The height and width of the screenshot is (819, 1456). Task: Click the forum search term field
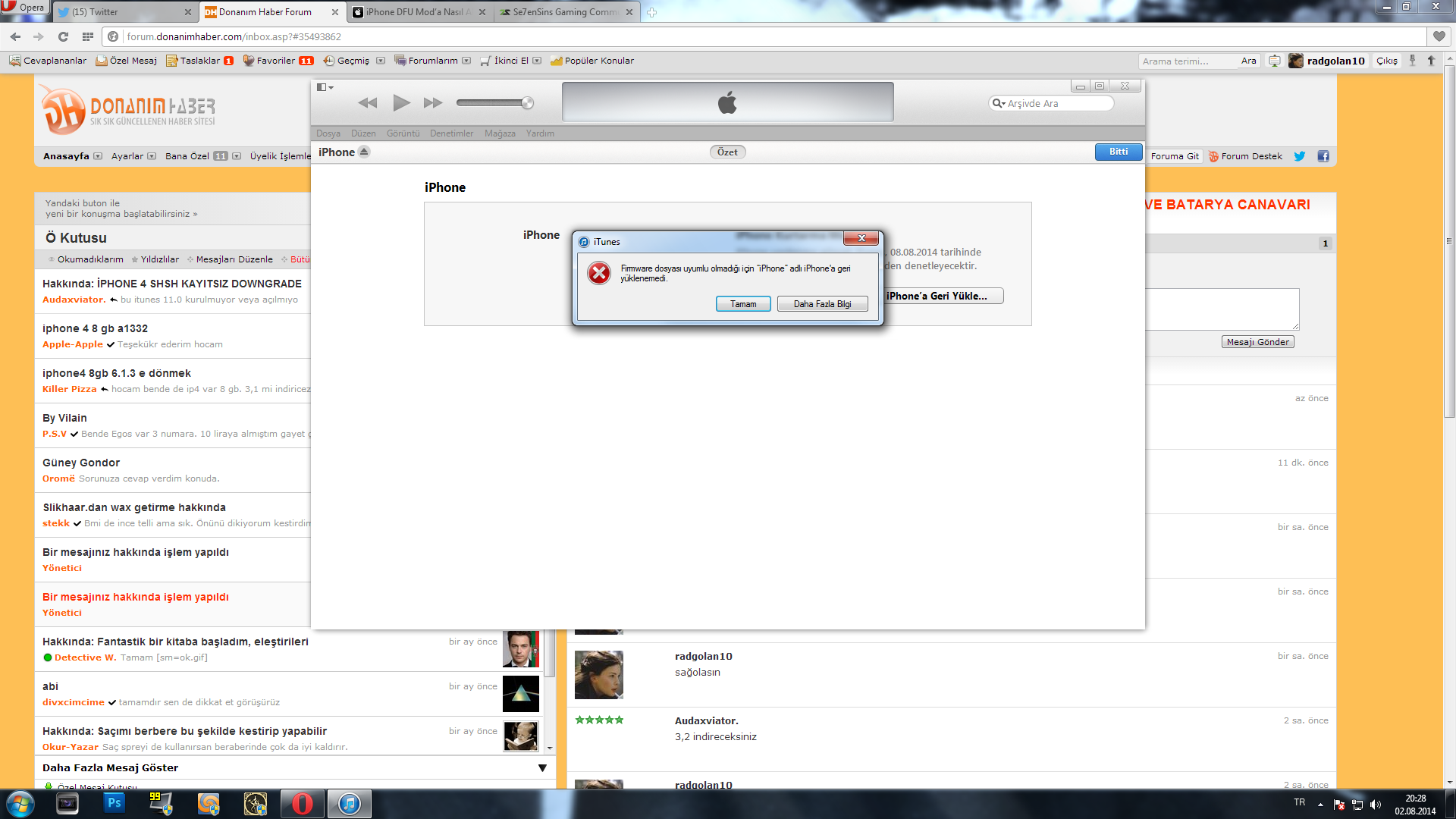1187,61
